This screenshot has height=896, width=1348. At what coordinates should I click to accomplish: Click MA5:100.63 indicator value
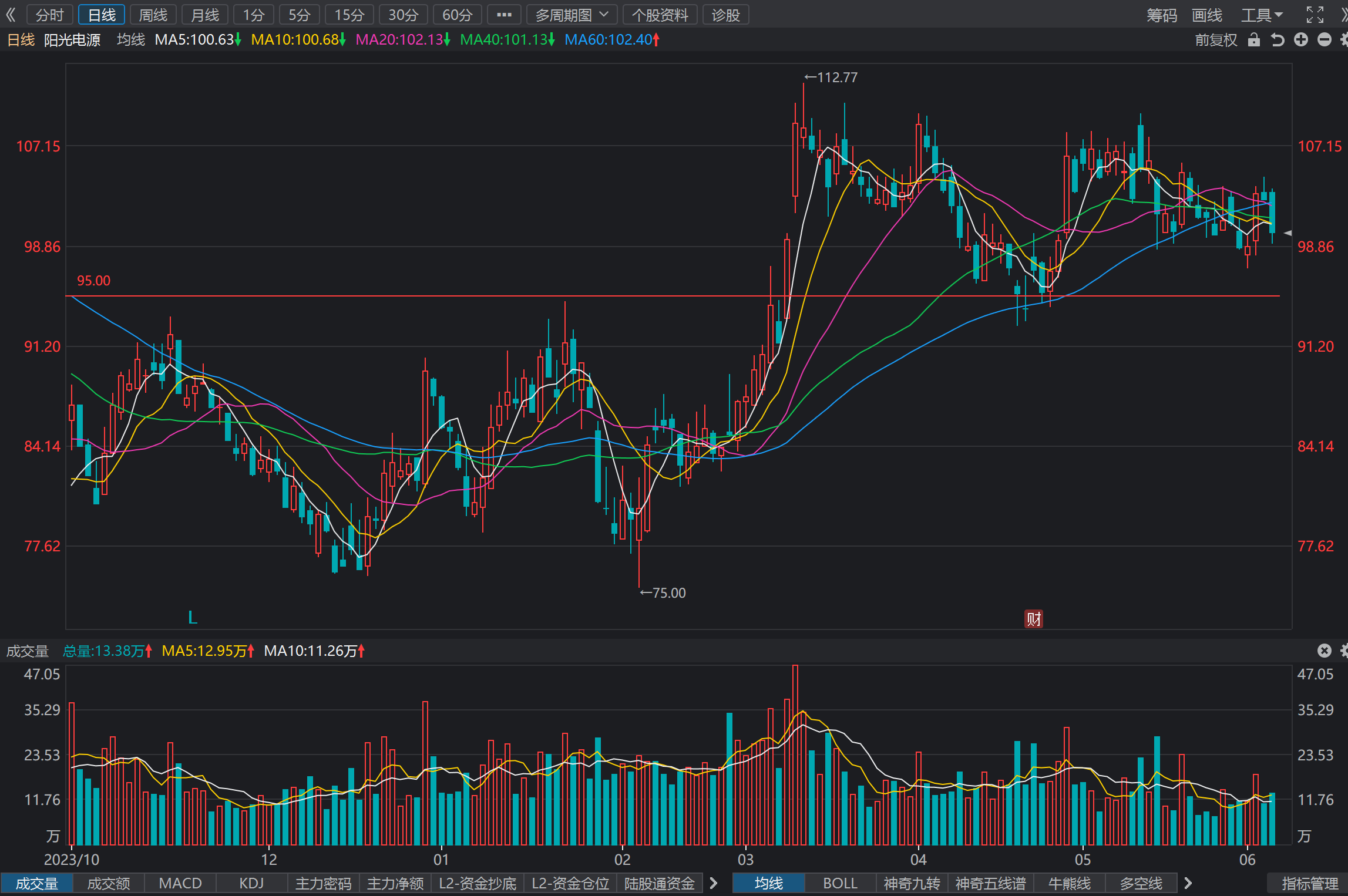(x=198, y=40)
